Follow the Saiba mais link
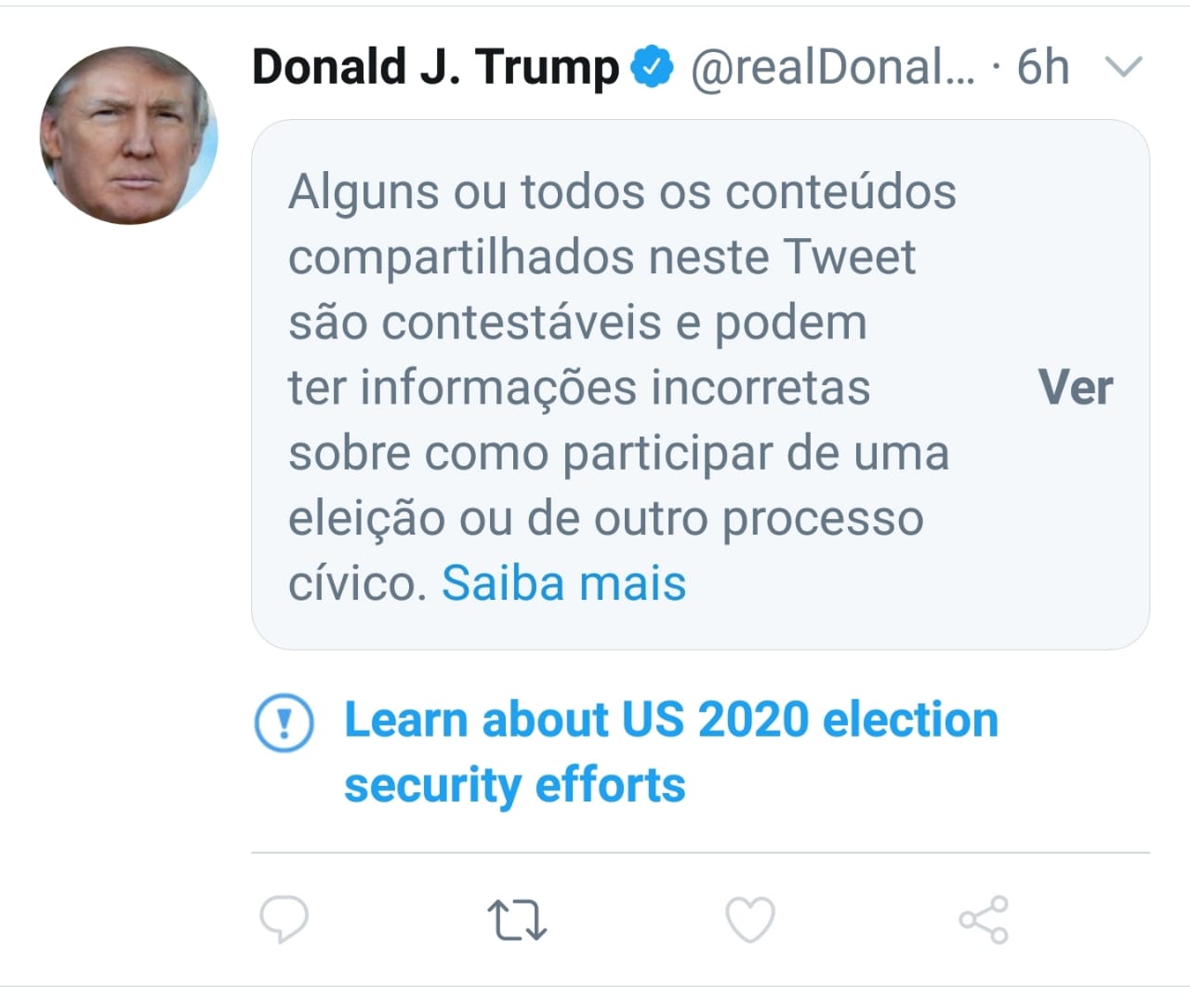This screenshot has height=1008, width=1190. pos(563,584)
